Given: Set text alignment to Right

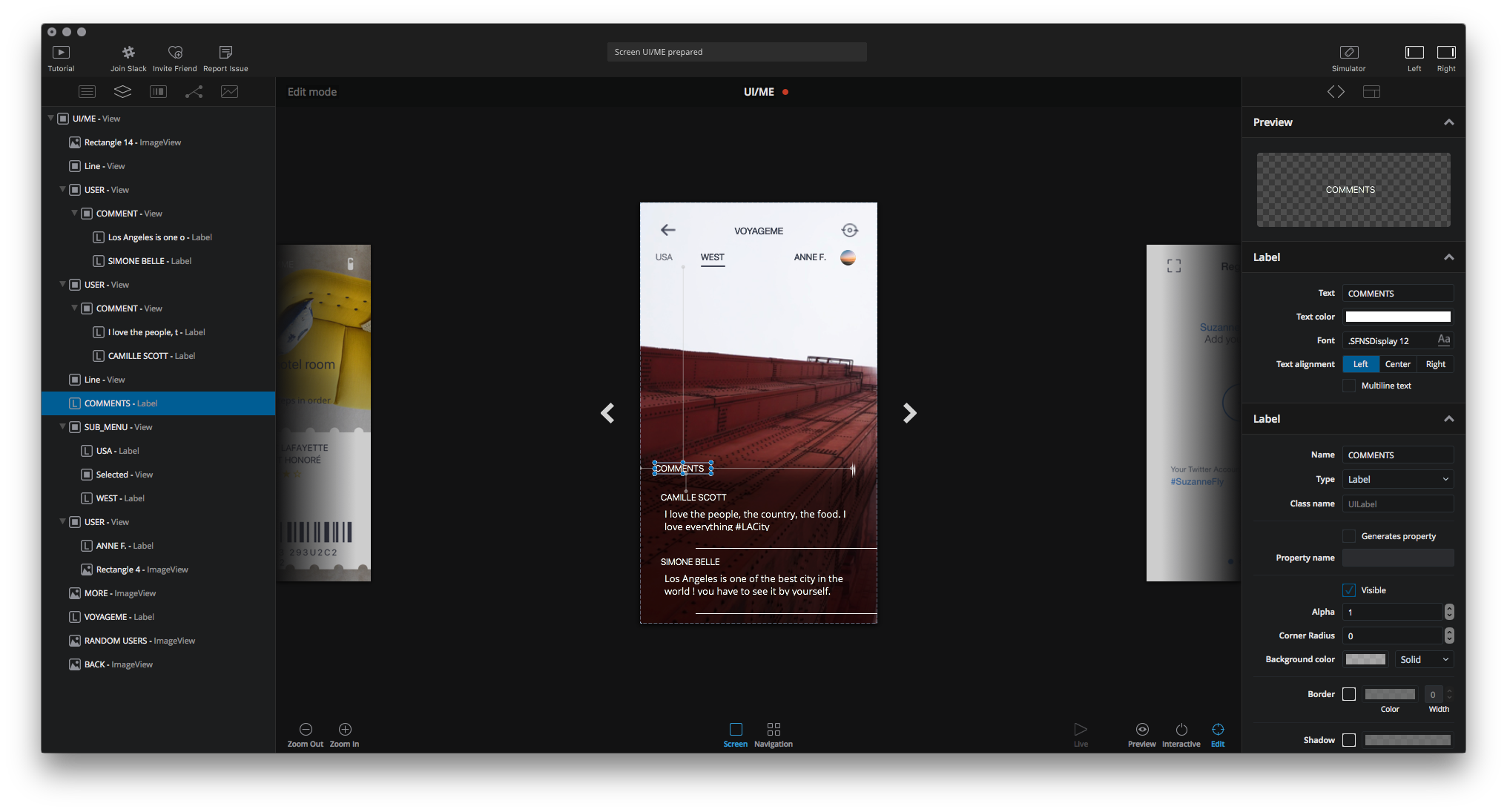Looking at the screenshot, I should [x=1435, y=364].
